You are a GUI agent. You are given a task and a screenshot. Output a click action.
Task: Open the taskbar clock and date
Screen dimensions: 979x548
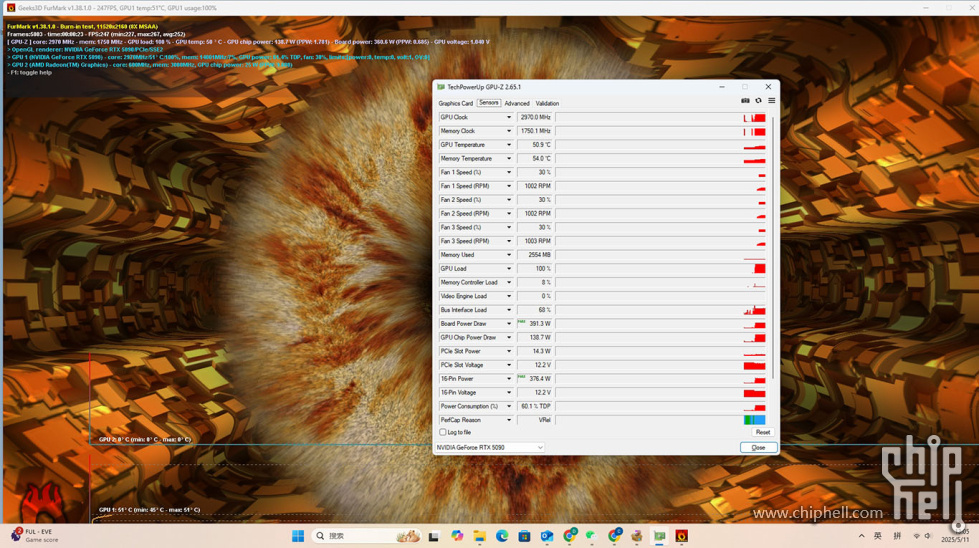(955, 536)
